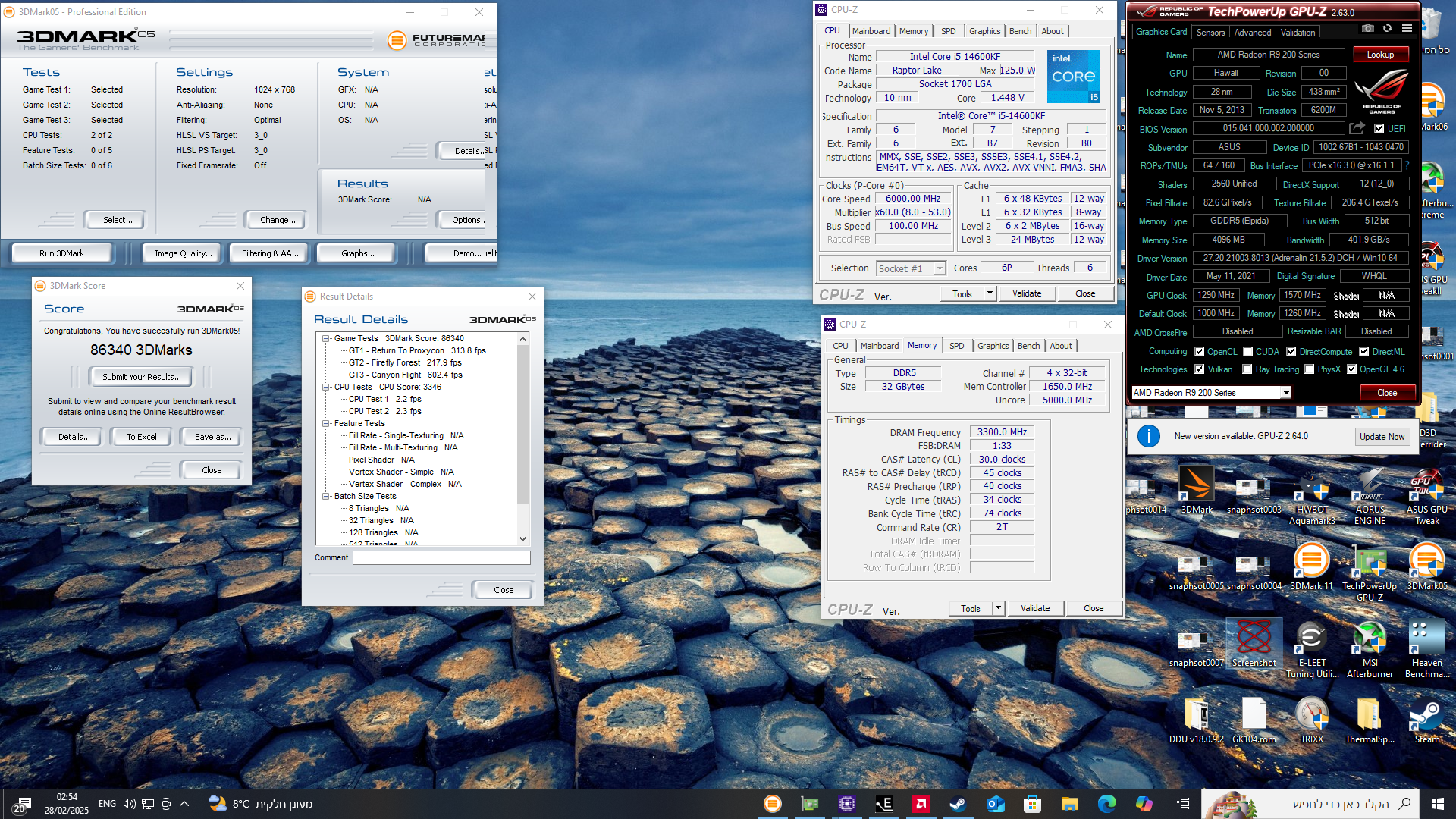Open the AORUS ENGINE desktop icon
This screenshot has width=1456, height=819.
[x=1370, y=496]
